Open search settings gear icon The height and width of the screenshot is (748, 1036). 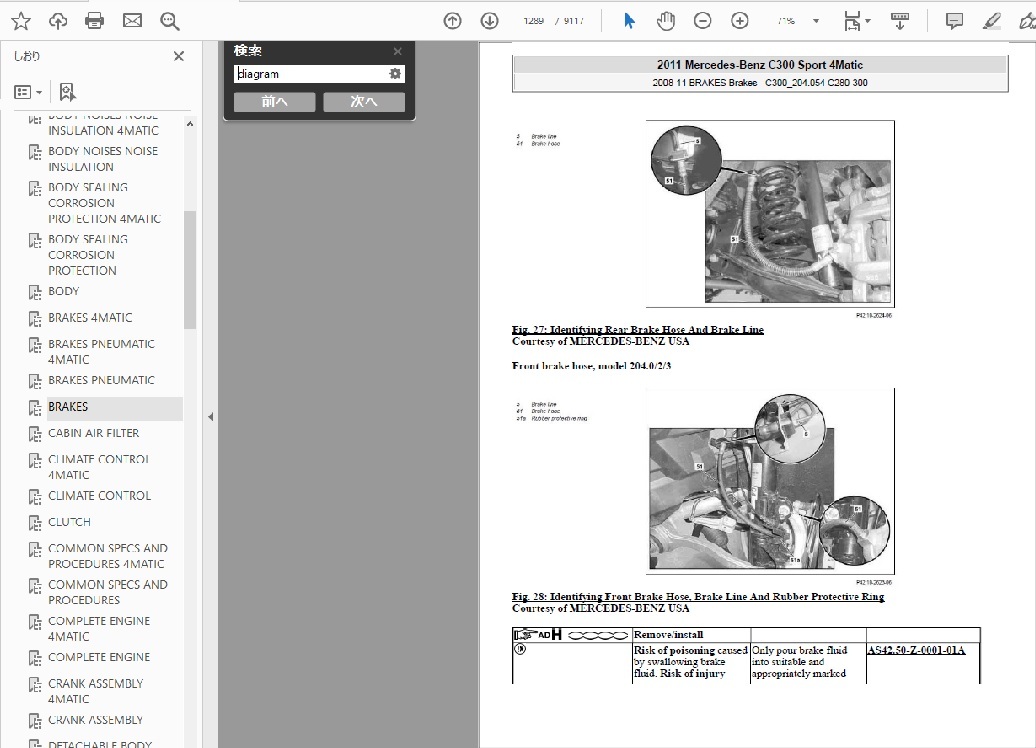pos(395,74)
